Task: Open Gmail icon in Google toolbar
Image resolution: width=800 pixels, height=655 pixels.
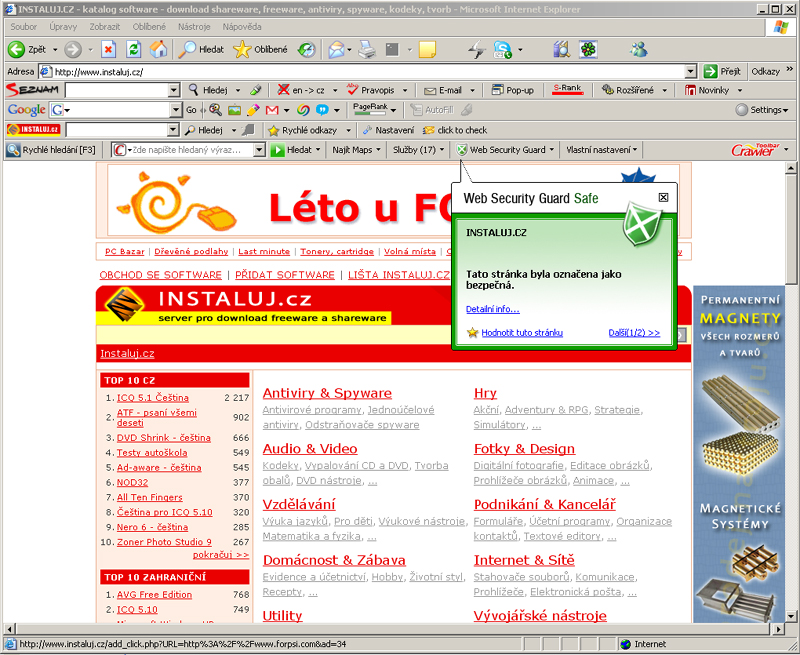Action: pos(271,110)
